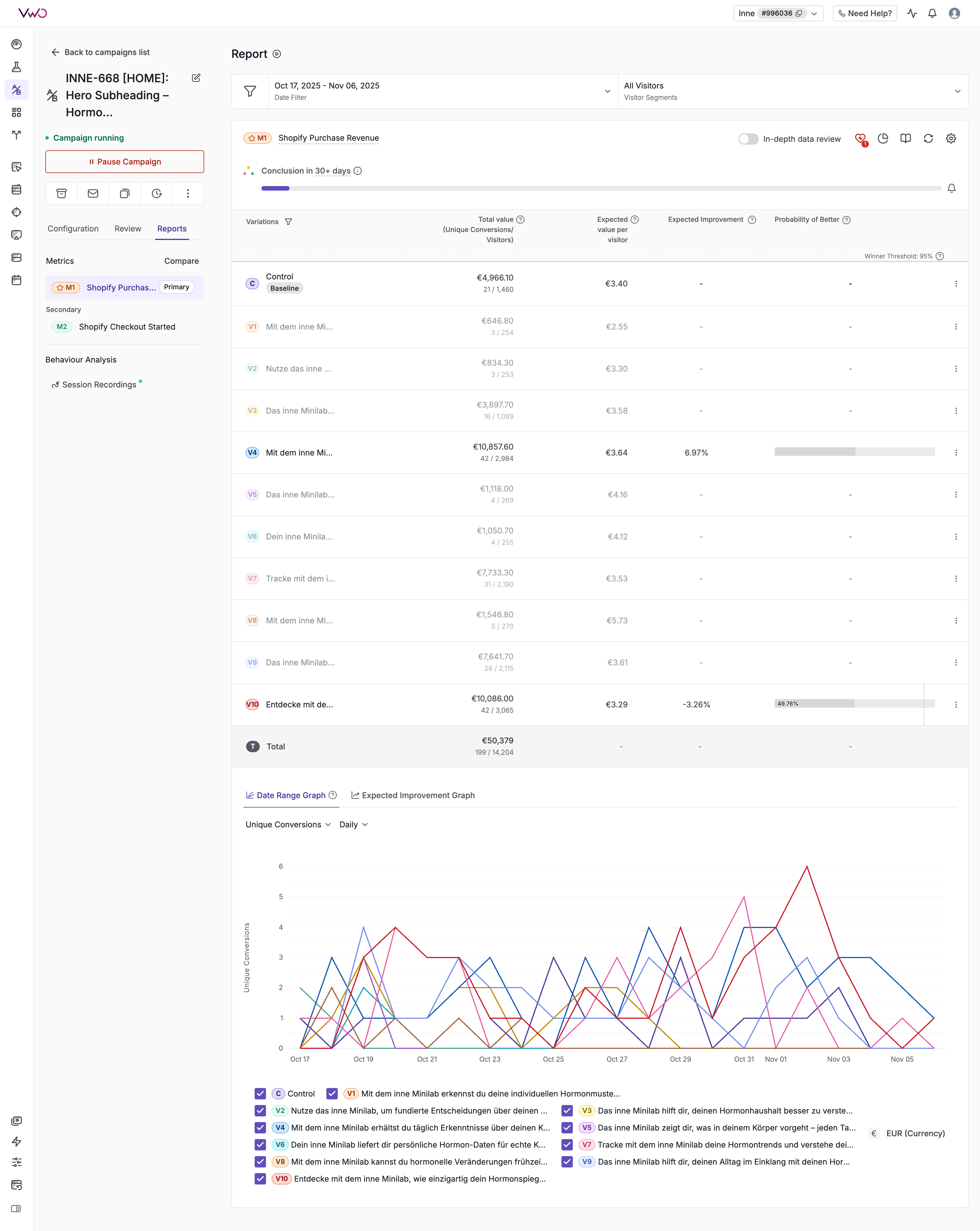Click the variations filter funnel icon

click(288, 222)
